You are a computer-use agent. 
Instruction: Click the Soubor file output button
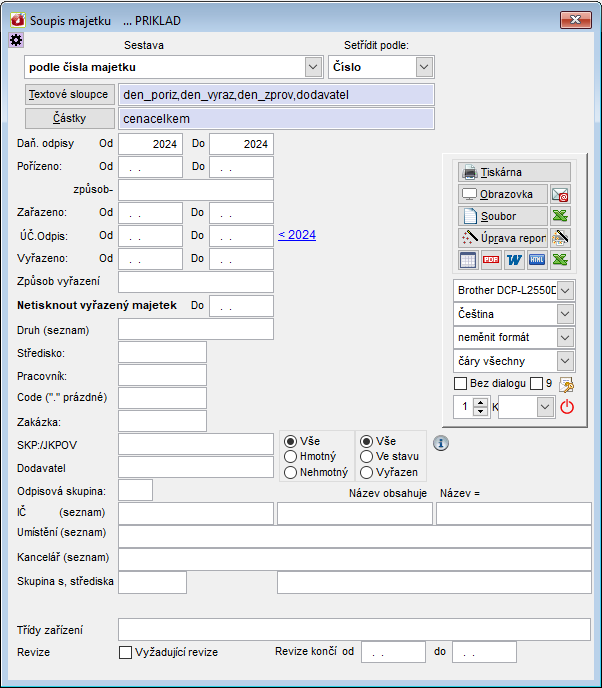click(x=503, y=216)
